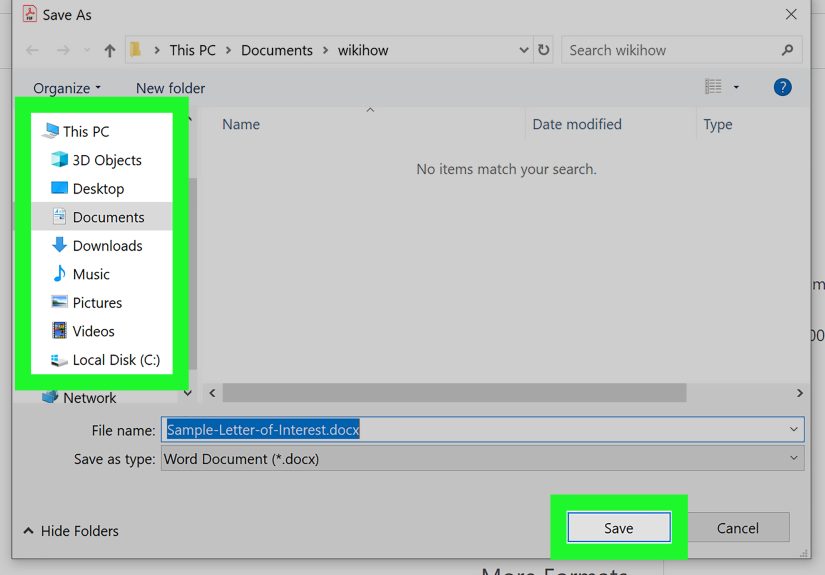Click the left arrow of horizontal scrollbar
Image resolution: width=825 pixels, height=575 pixels.
tap(213, 393)
